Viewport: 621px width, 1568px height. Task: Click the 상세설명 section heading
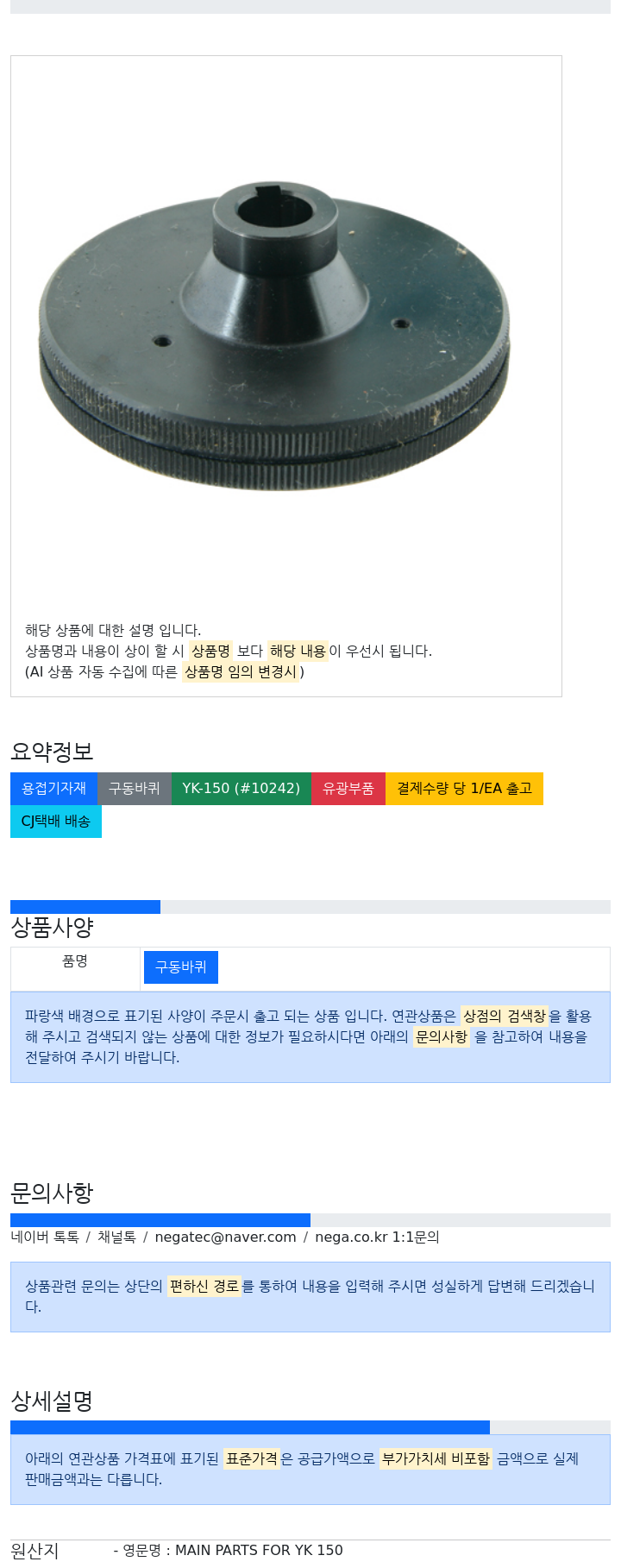52,1401
